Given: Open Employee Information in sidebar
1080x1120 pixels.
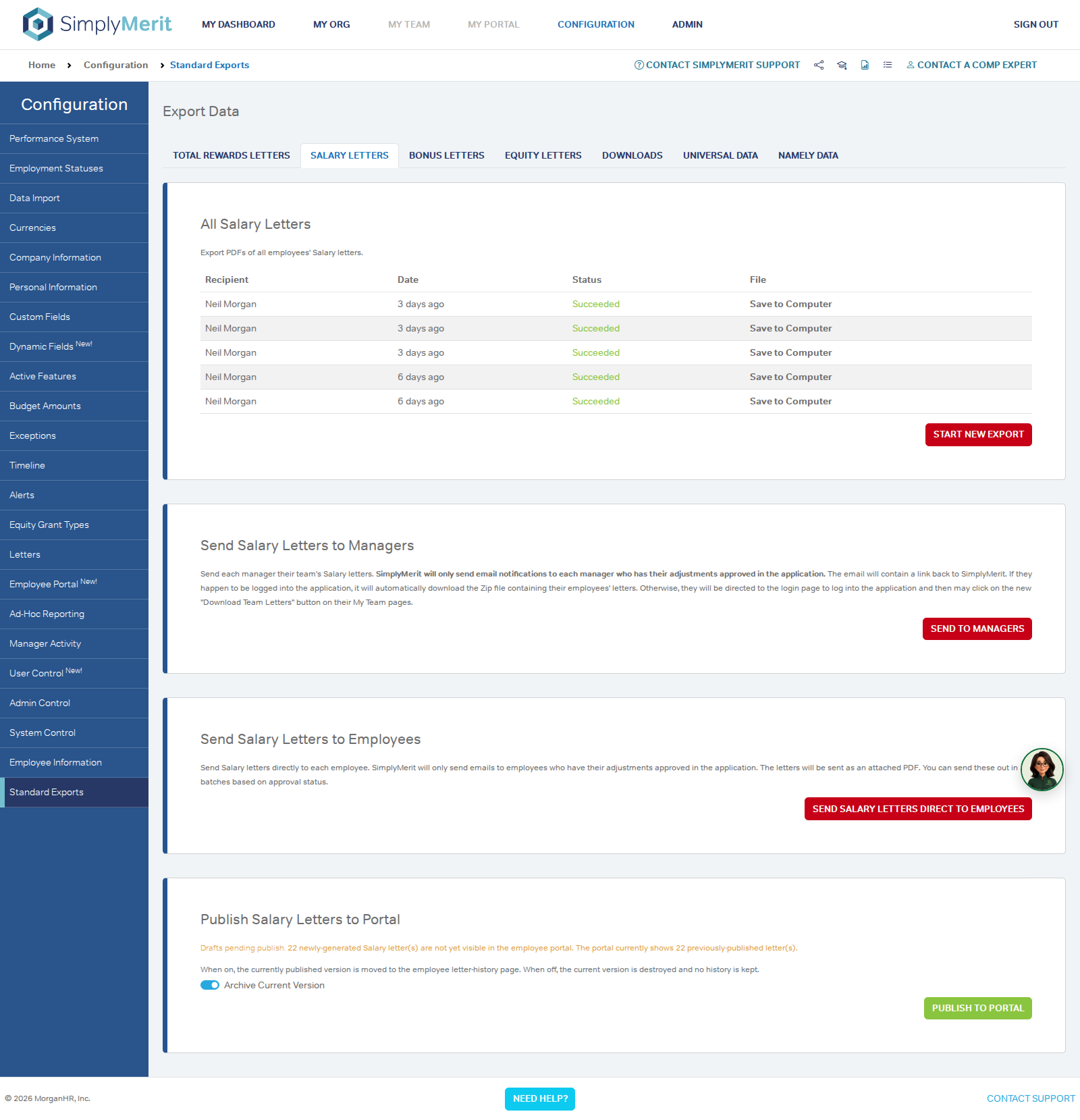Looking at the screenshot, I should pyautogui.click(x=74, y=762).
